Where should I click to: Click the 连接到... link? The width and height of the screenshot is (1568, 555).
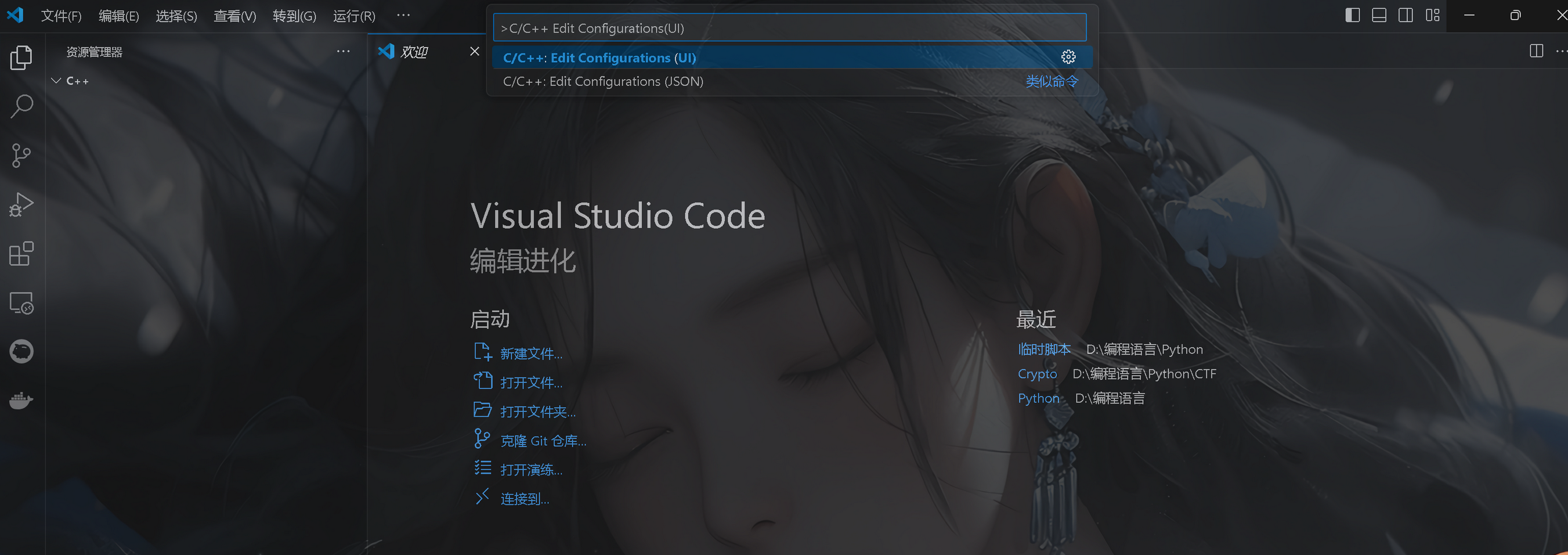pos(525,499)
